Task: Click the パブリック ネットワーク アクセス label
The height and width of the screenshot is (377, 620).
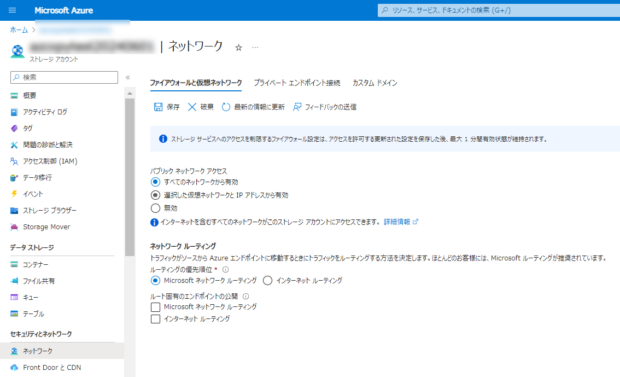Action: coord(188,171)
